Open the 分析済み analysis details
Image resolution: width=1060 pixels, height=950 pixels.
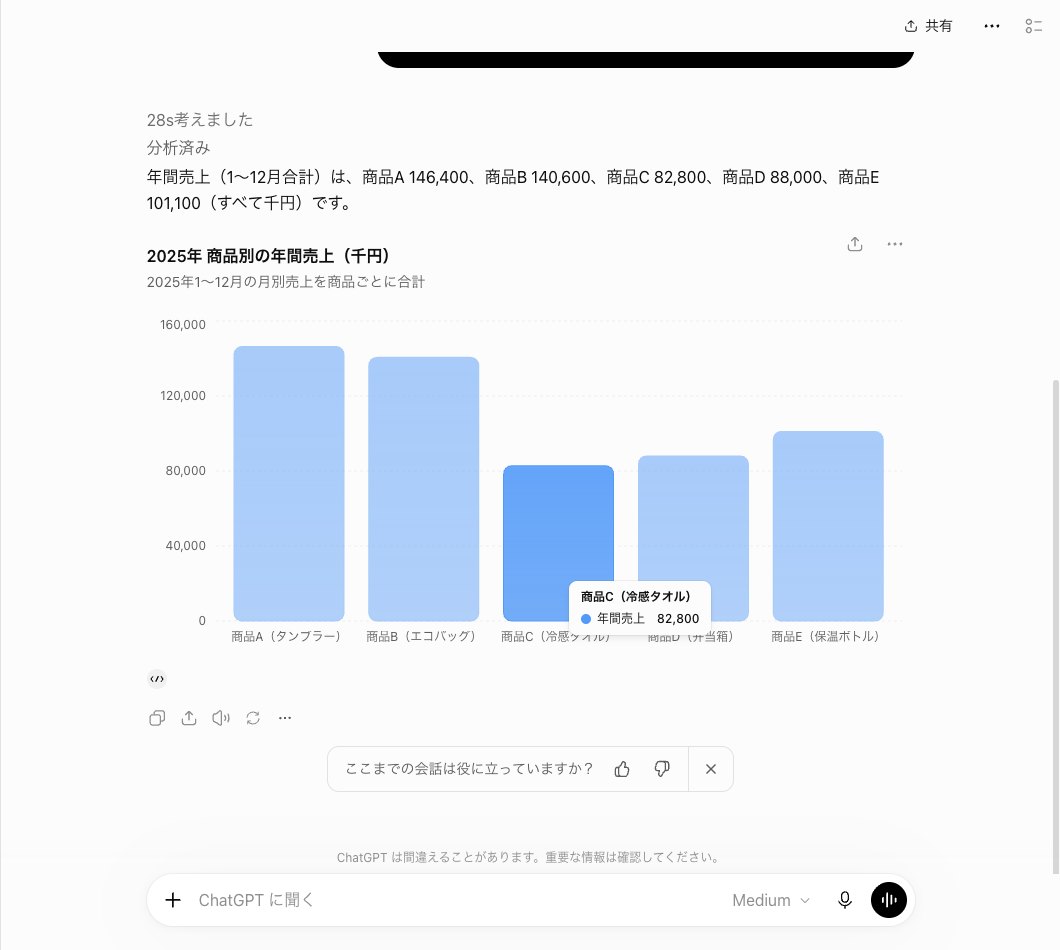(x=178, y=147)
